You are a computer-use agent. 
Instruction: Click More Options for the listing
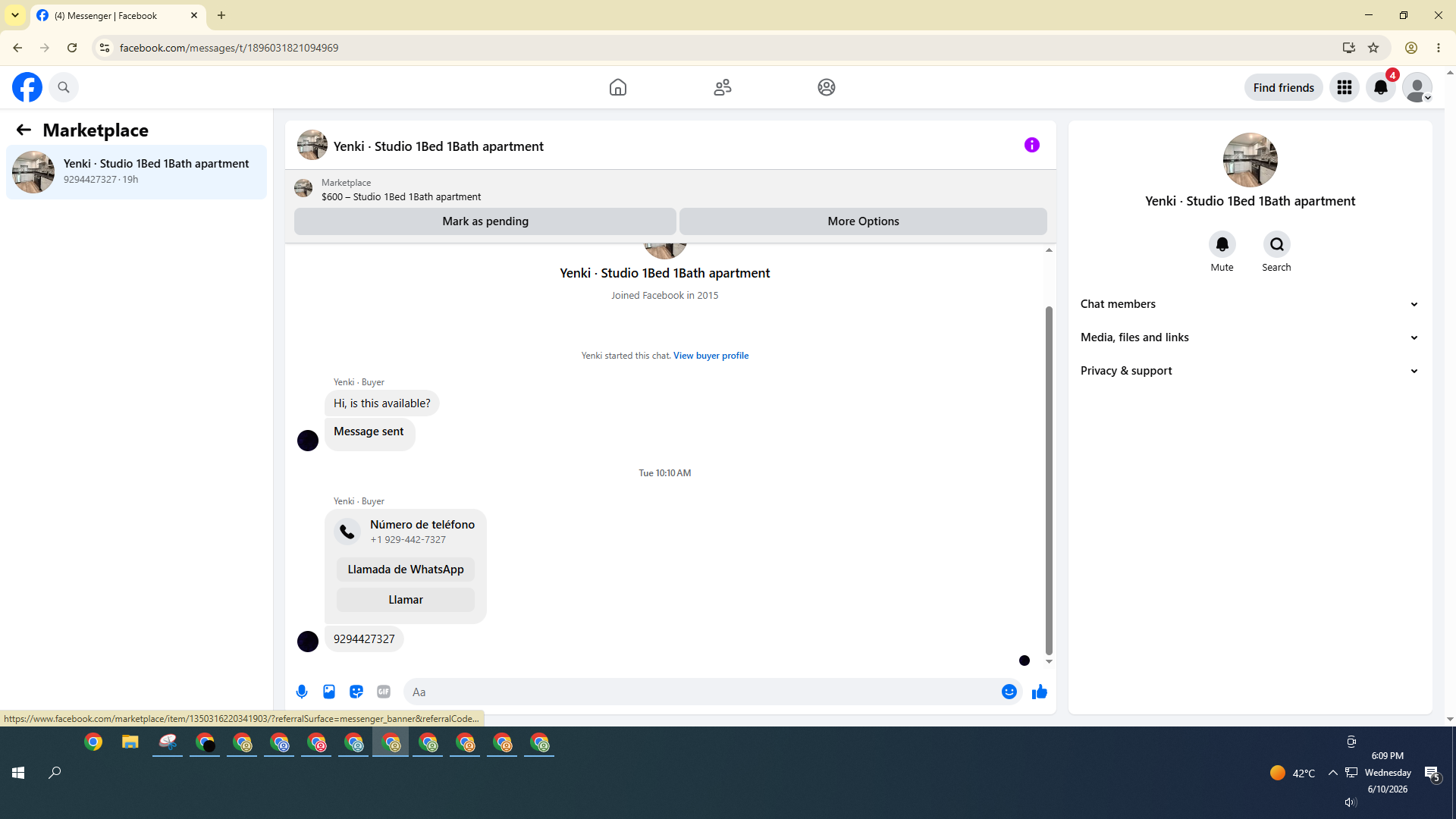[x=863, y=221]
